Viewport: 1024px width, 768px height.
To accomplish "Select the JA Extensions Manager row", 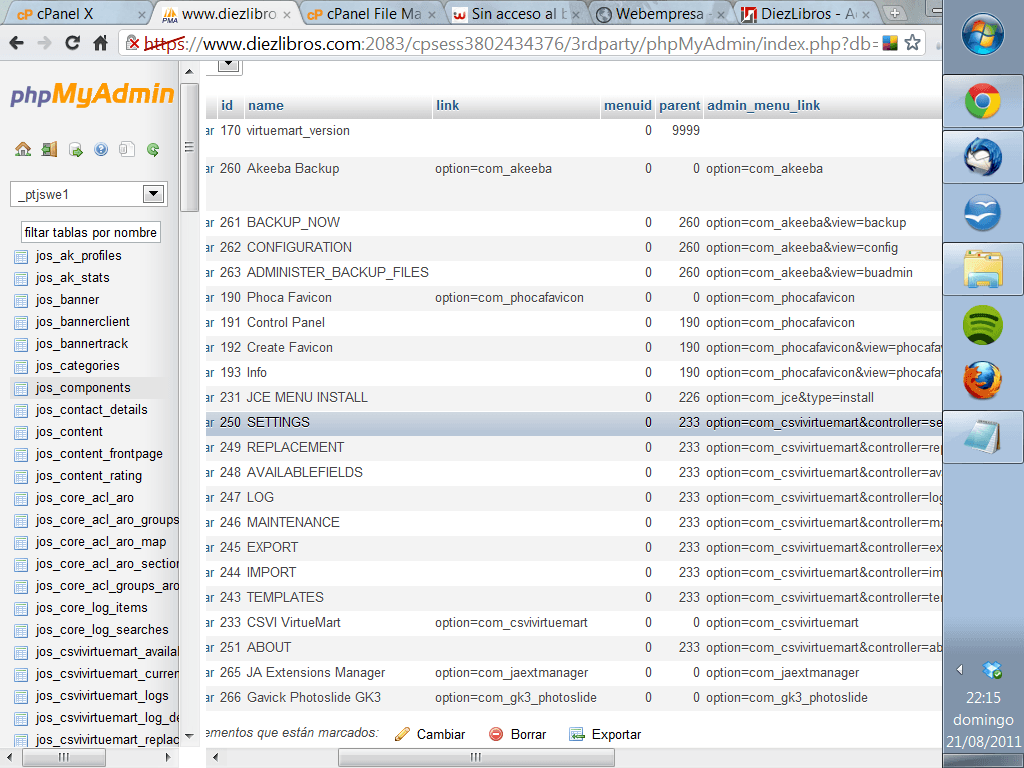I will [573, 673].
